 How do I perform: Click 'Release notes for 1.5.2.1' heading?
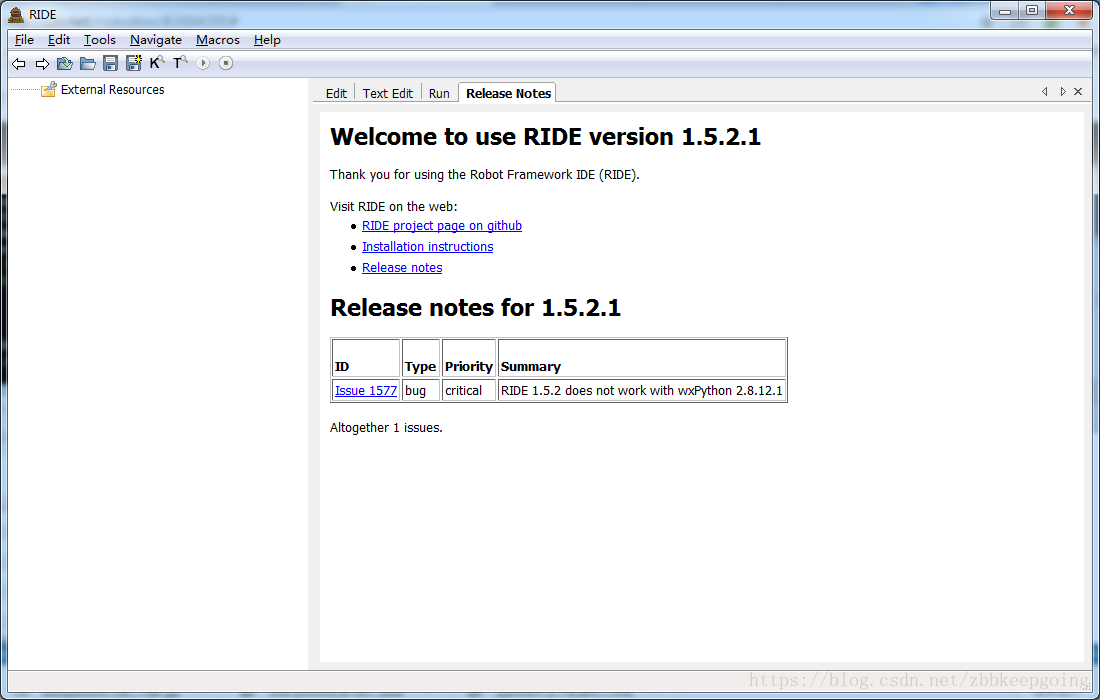click(x=476, y=308)
